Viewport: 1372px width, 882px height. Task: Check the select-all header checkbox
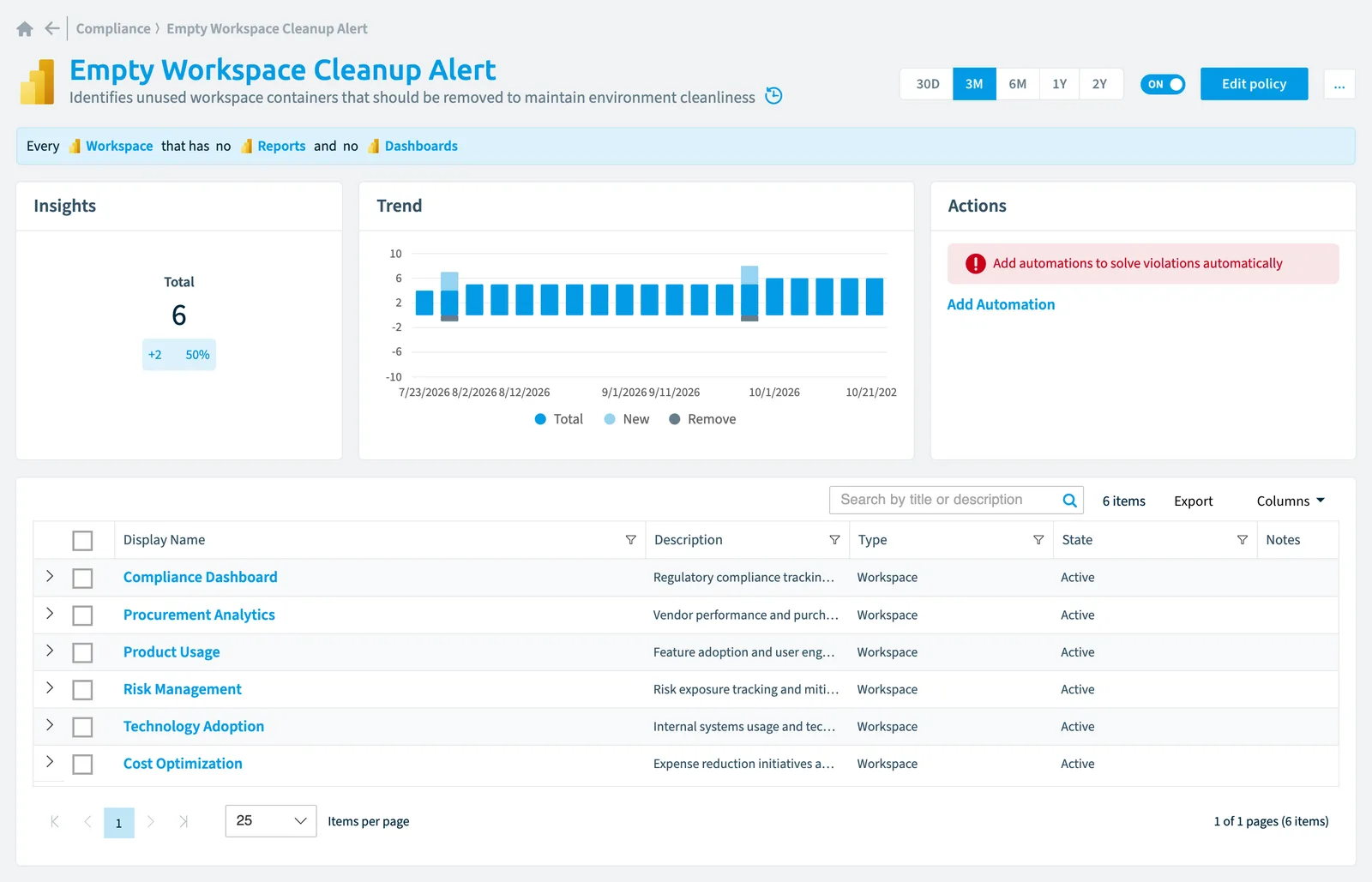click(82, 541)
